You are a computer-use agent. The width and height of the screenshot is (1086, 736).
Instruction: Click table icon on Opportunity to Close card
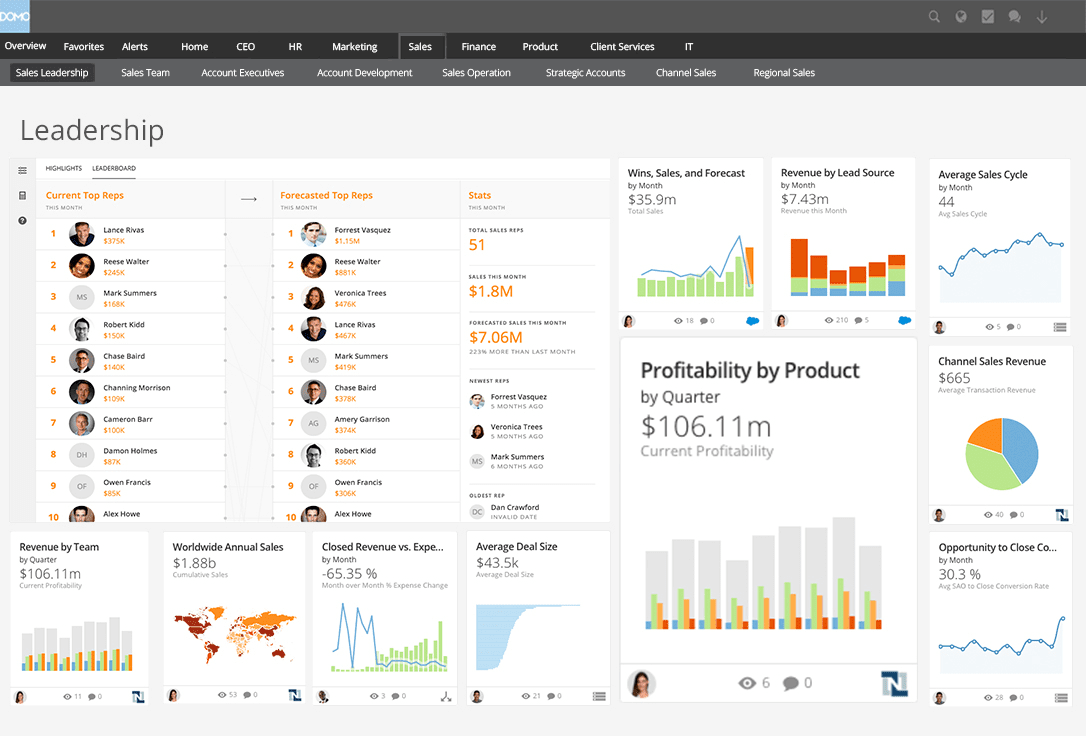pyautogui.click(x=1060, y=698)
